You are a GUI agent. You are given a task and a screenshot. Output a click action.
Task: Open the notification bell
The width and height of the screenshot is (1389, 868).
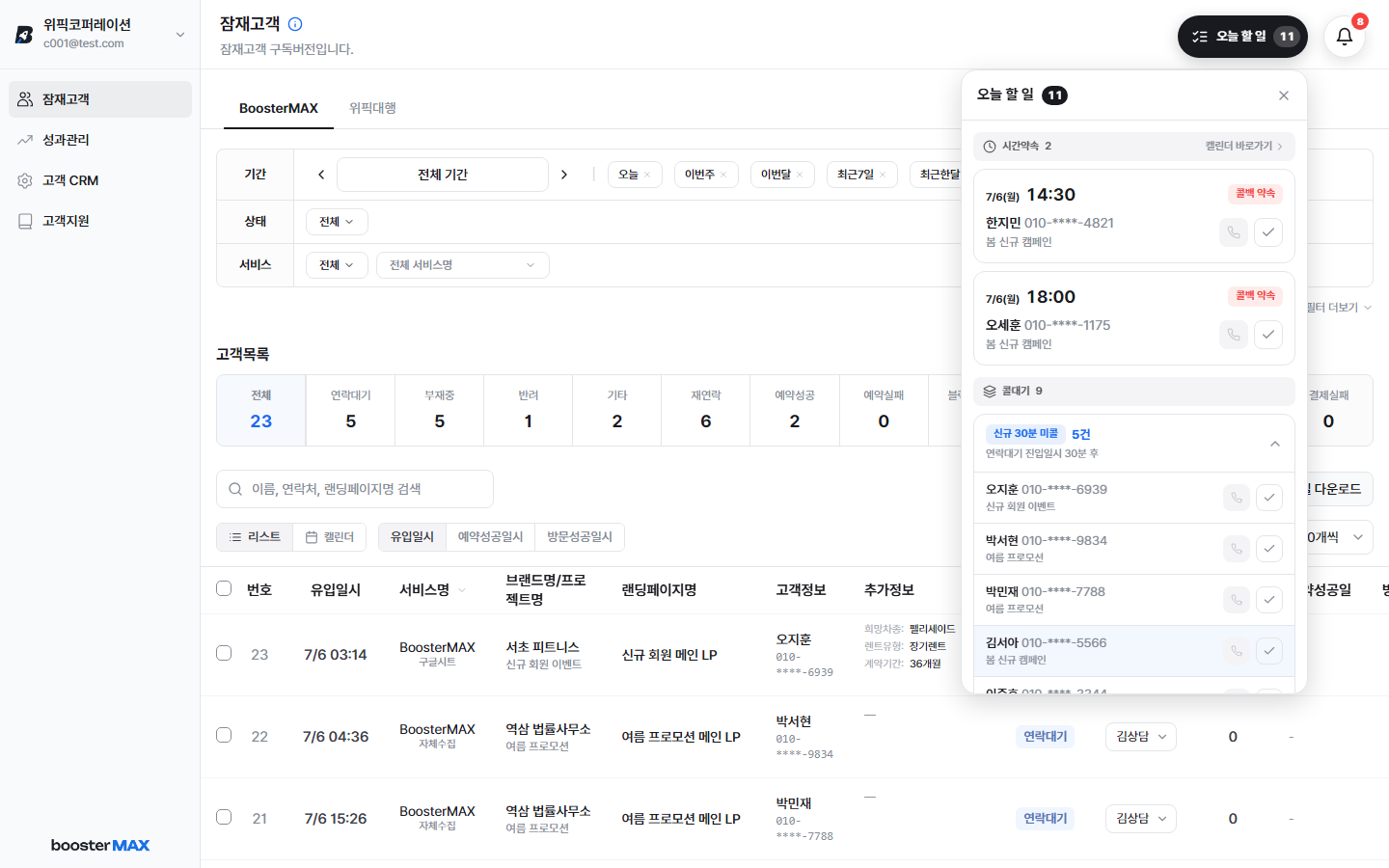coord(1344,37)
